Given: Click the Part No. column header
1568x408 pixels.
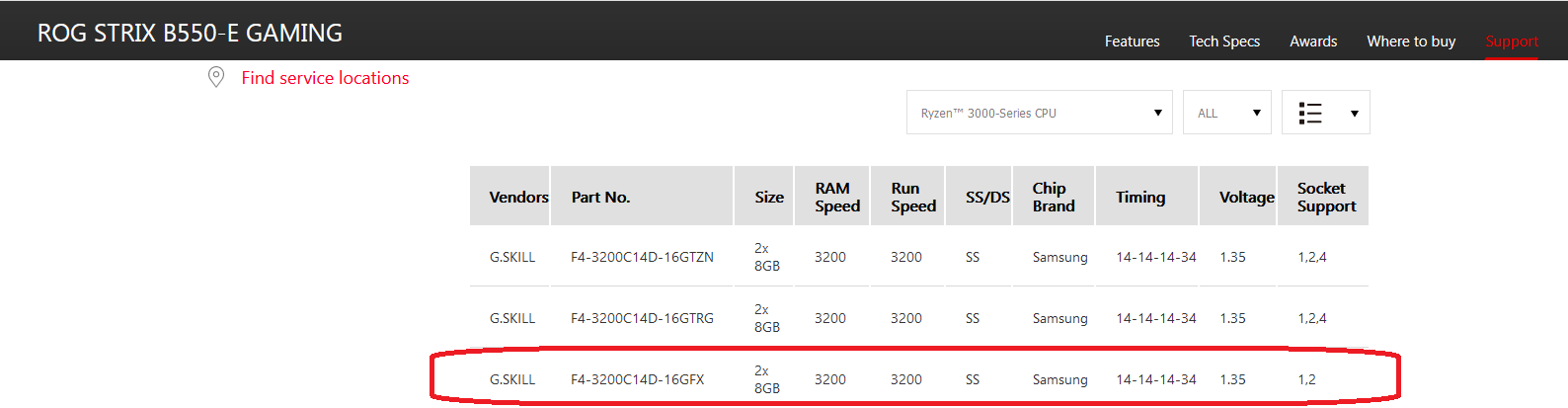Looking at the screenshot, I should (642, 197).
